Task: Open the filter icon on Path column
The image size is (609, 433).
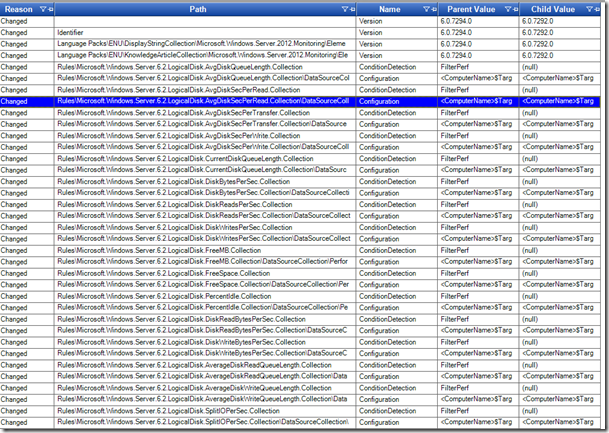Action: click(x=345, y=9)
